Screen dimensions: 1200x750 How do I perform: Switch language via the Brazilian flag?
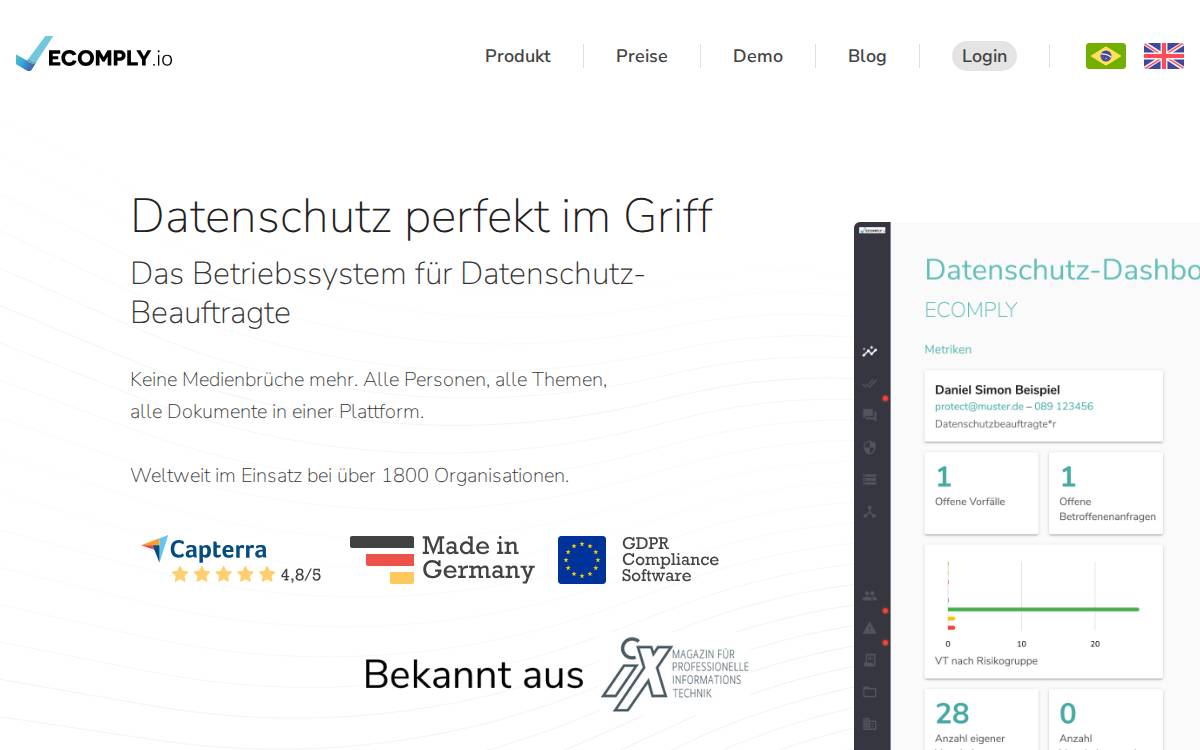click(x=1106, y=56)
